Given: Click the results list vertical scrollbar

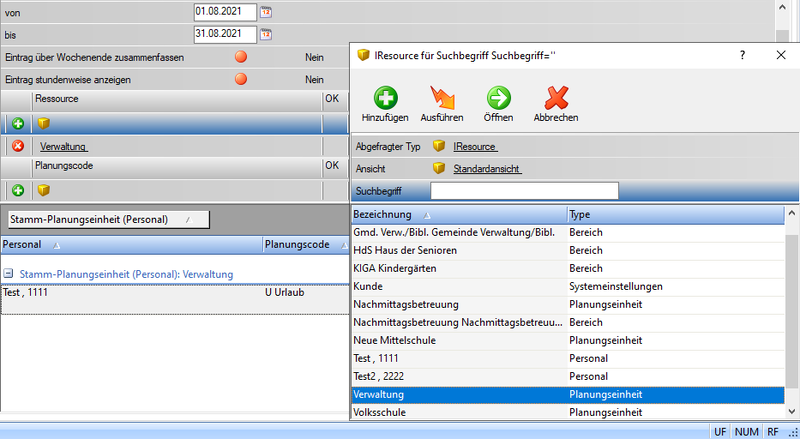Looking at the screenshot, I should tap(792, 300).
